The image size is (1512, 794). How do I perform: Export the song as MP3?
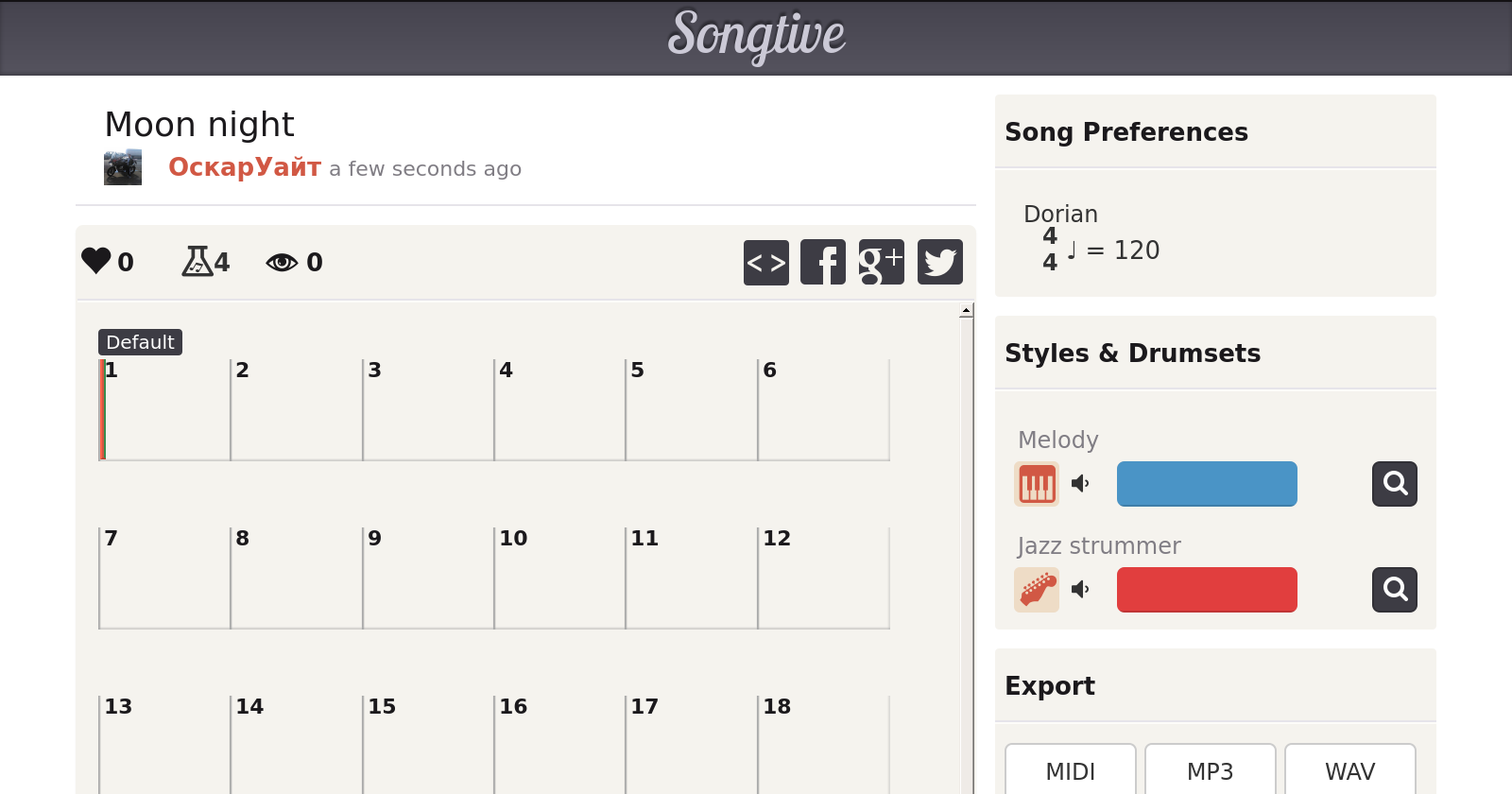[1210, 771]
